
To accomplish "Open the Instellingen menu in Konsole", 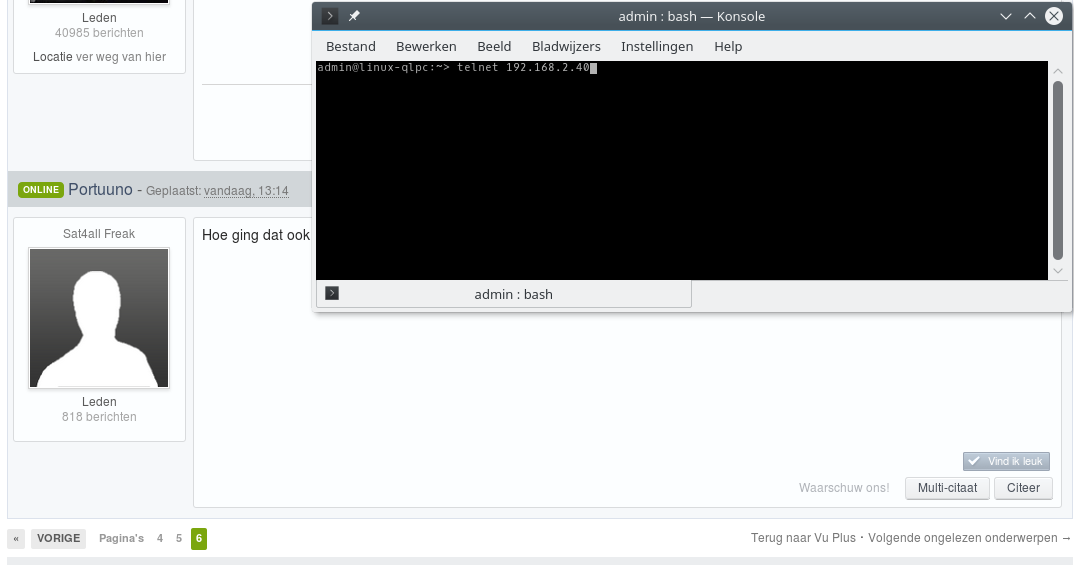I will (x=657, y=47).
